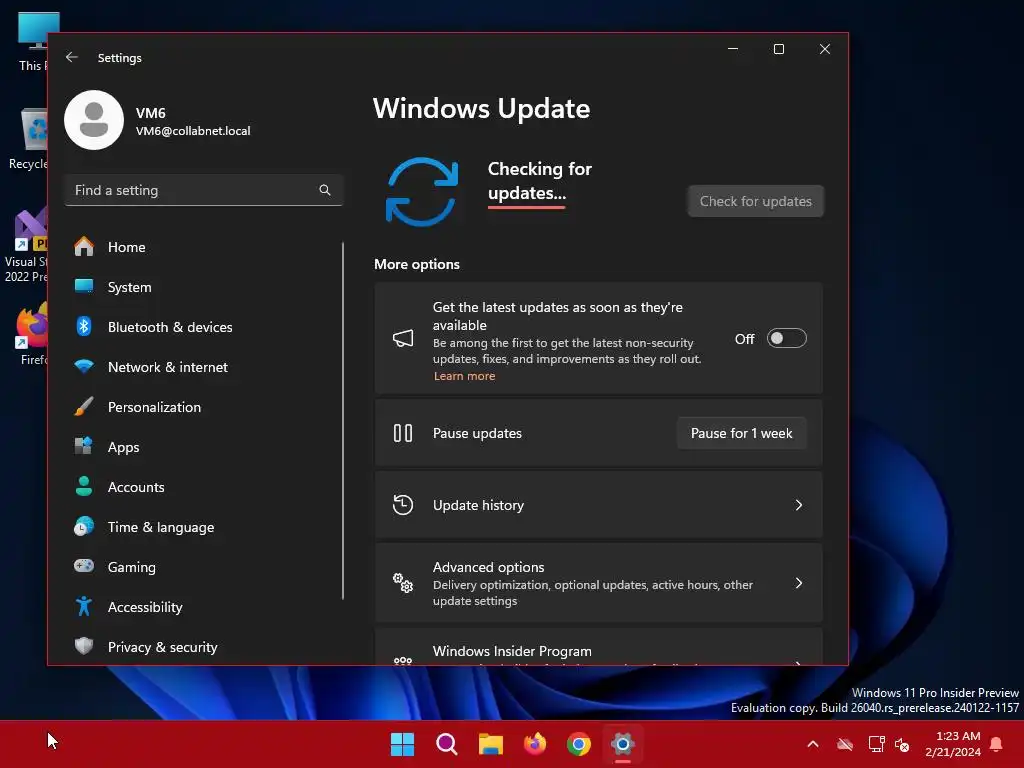The image size is (1024, 768).
Task: Open File Explorer from taskbar
Action: point(490,744)
